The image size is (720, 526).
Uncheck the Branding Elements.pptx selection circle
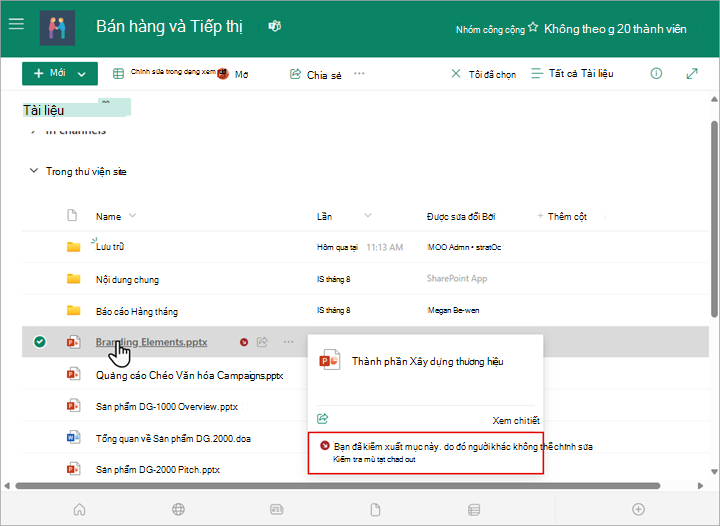coord(40,341)
